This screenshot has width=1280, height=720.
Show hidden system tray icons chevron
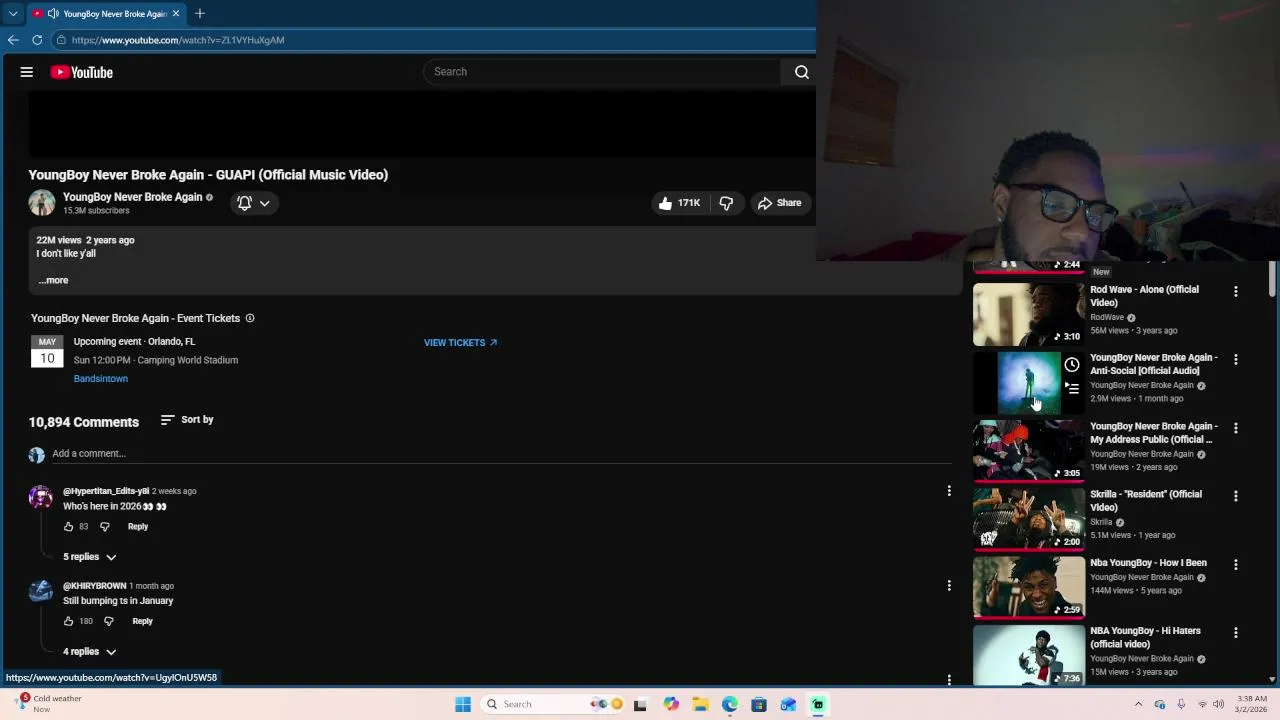[1138, 704]
